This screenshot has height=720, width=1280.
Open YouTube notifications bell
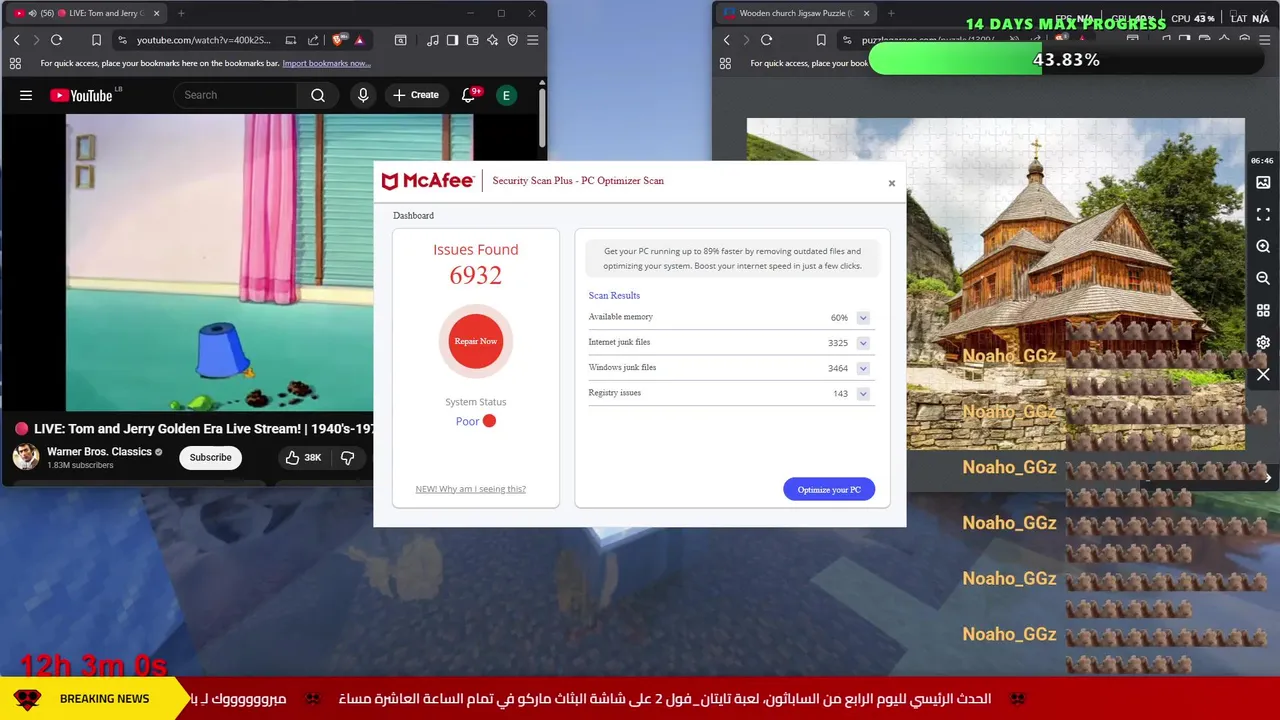pyautogui.click(x=468, y=95)
